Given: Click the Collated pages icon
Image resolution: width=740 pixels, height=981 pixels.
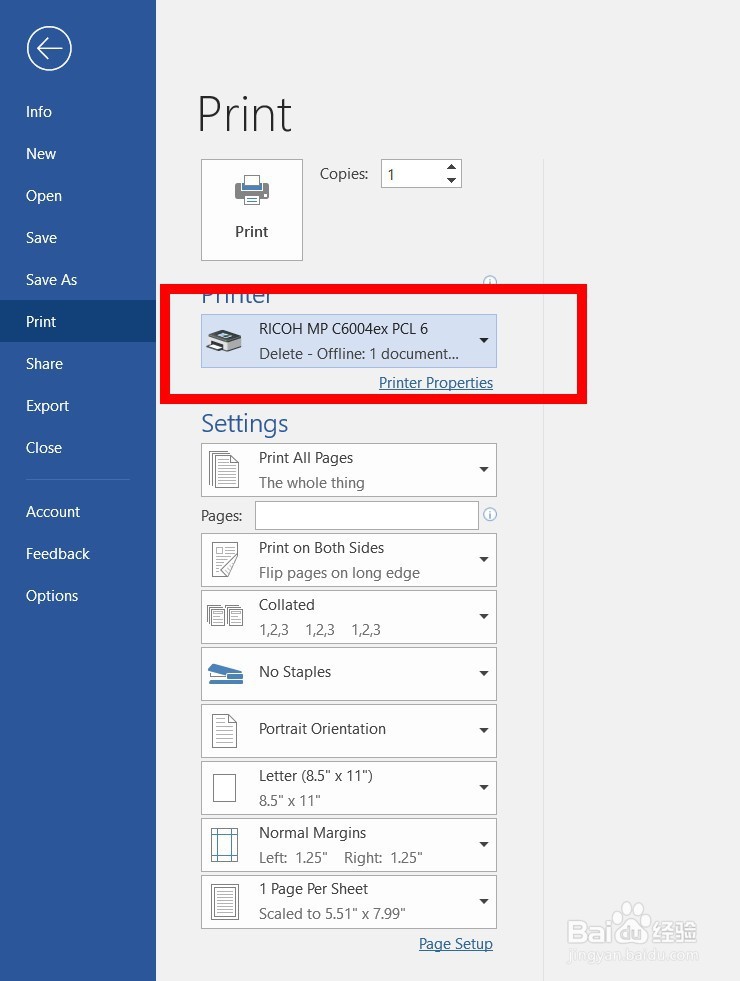Looking at the screenshot, I should pos(225,616).
